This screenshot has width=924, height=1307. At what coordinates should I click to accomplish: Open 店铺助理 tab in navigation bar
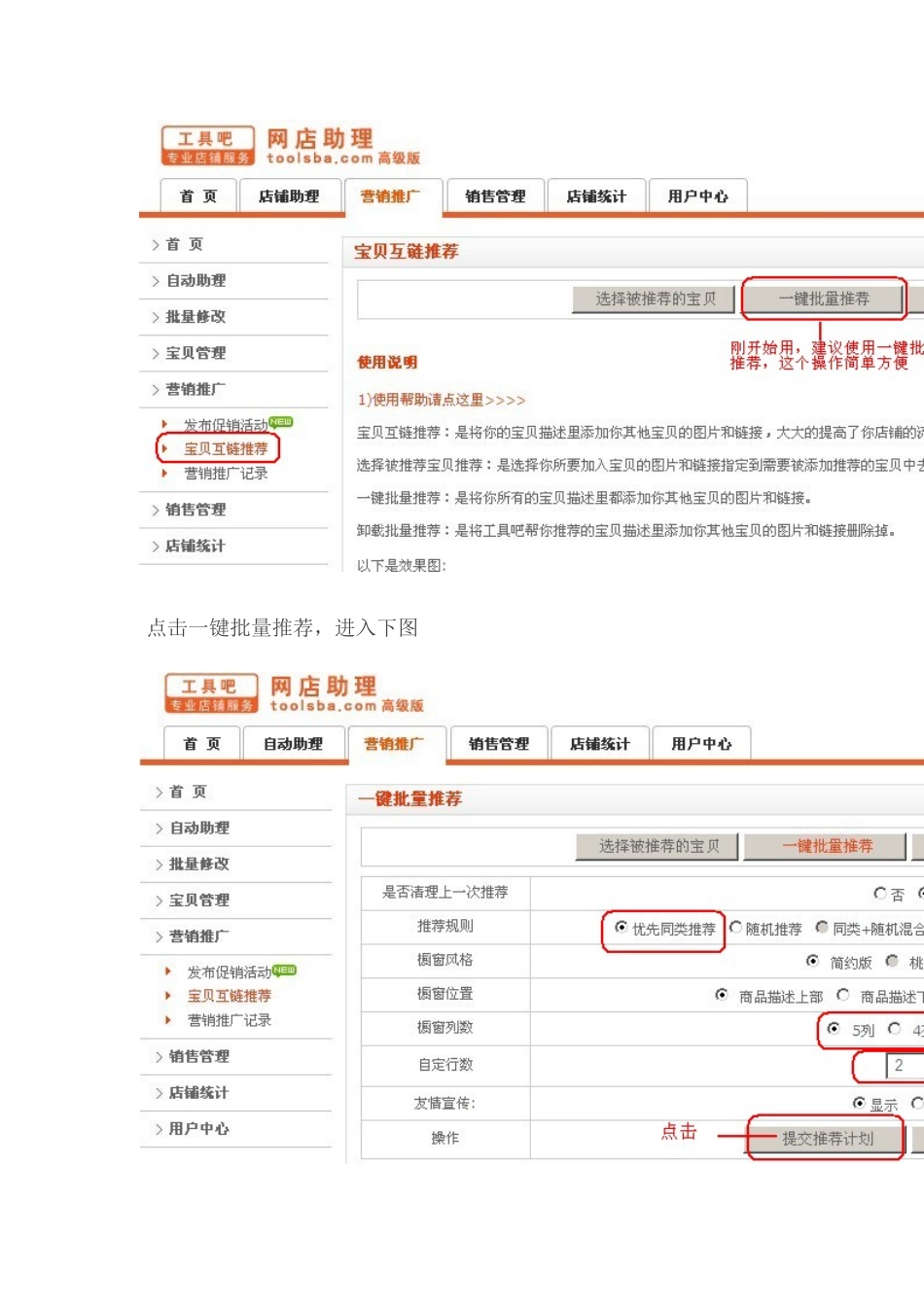(289, 196)
